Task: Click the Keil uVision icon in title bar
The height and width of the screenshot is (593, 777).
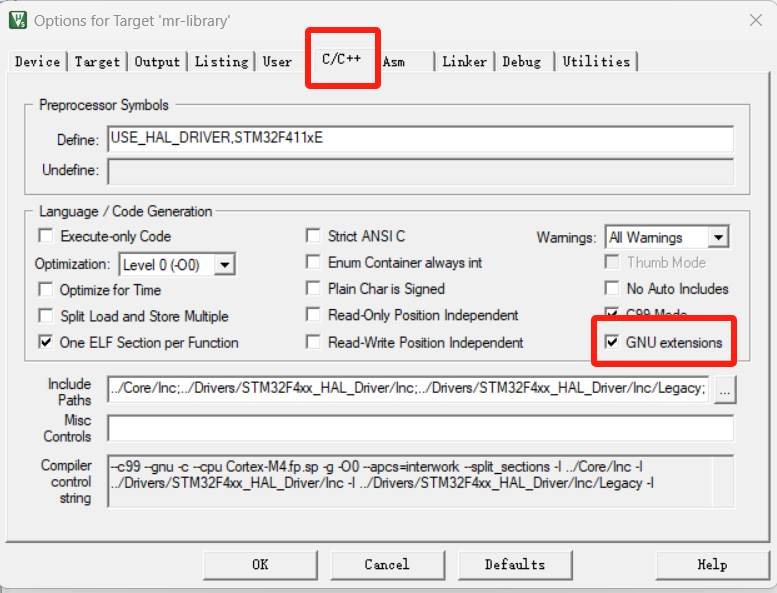Action: pos(17,20)
